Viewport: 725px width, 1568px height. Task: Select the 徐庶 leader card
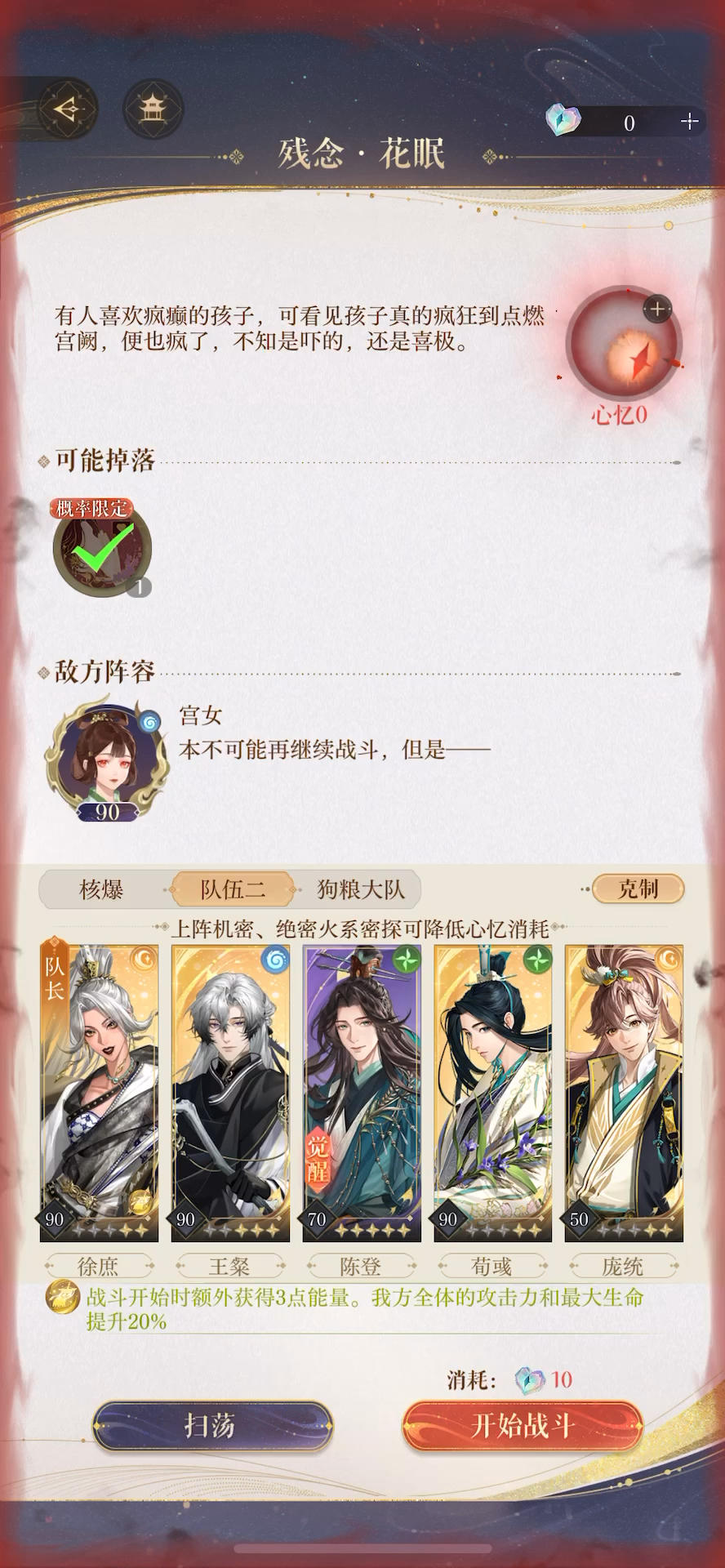(100, 1093)
